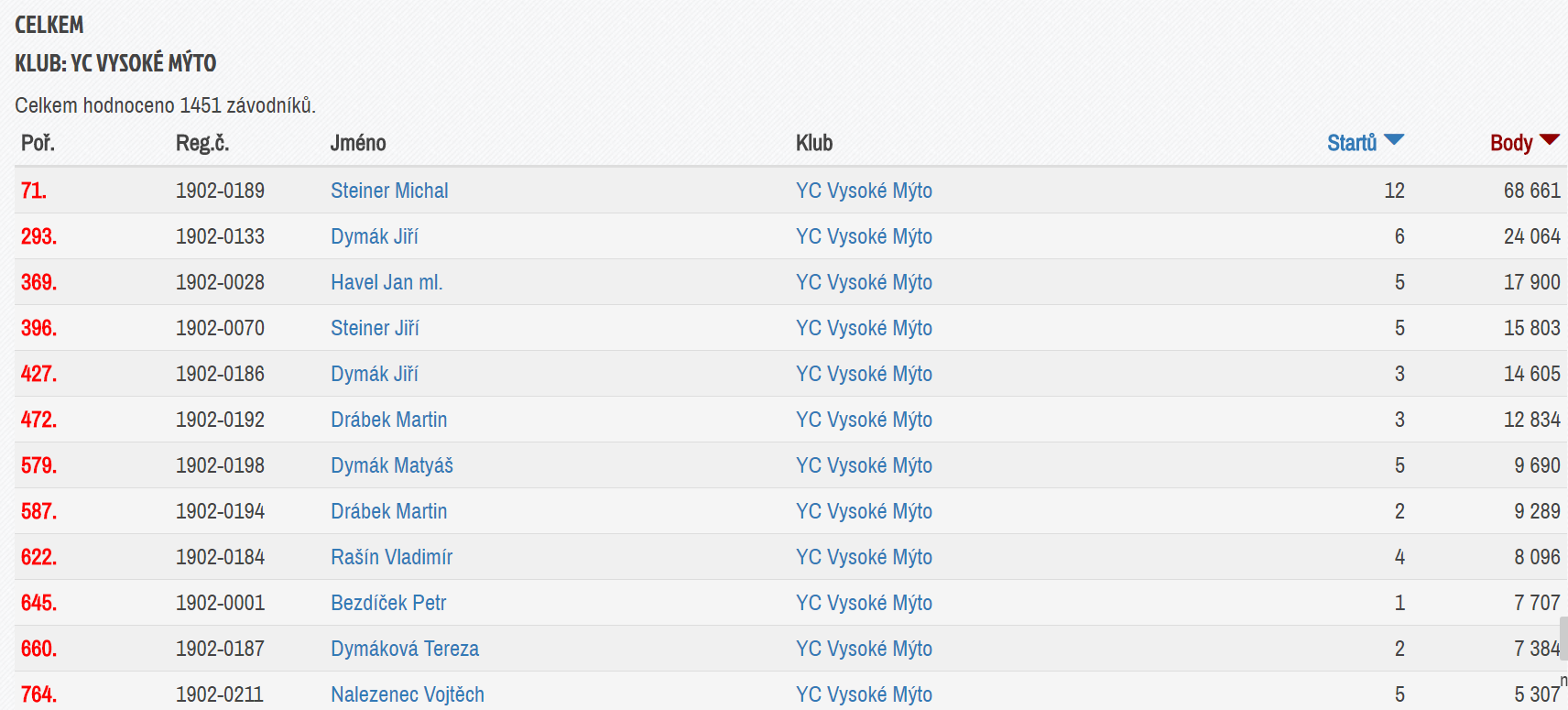Open Dymáková Tereza racer link
Screen dimensions: 1568x710
405,649
